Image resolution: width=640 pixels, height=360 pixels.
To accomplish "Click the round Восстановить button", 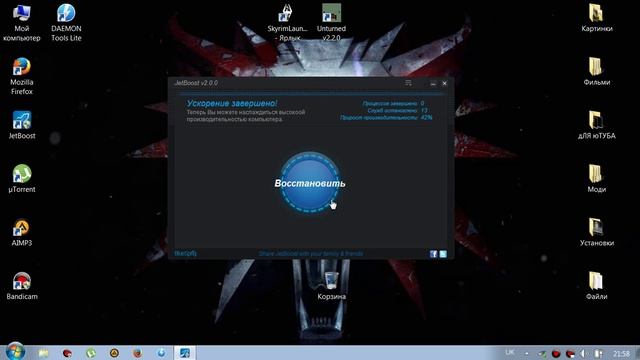I will click(x=309, y=183).
